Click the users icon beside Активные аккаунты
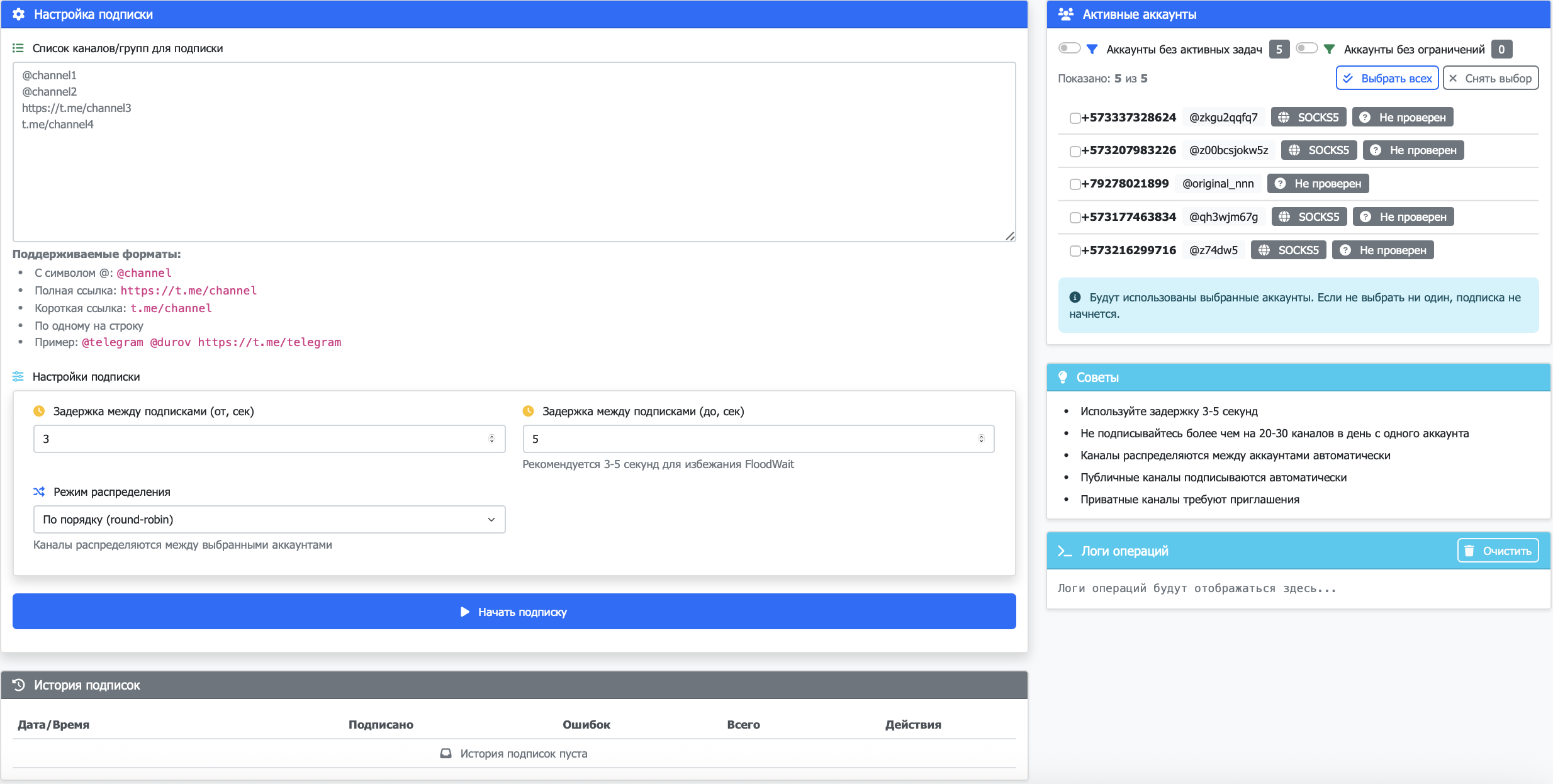The width and height of the screenshot is (1553, 784). pyautogui.click(x=1065, y=14)
